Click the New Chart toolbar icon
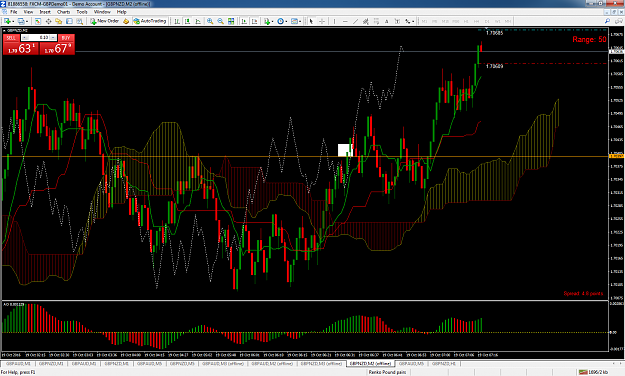The image size is (625, 376). (7, 21)
